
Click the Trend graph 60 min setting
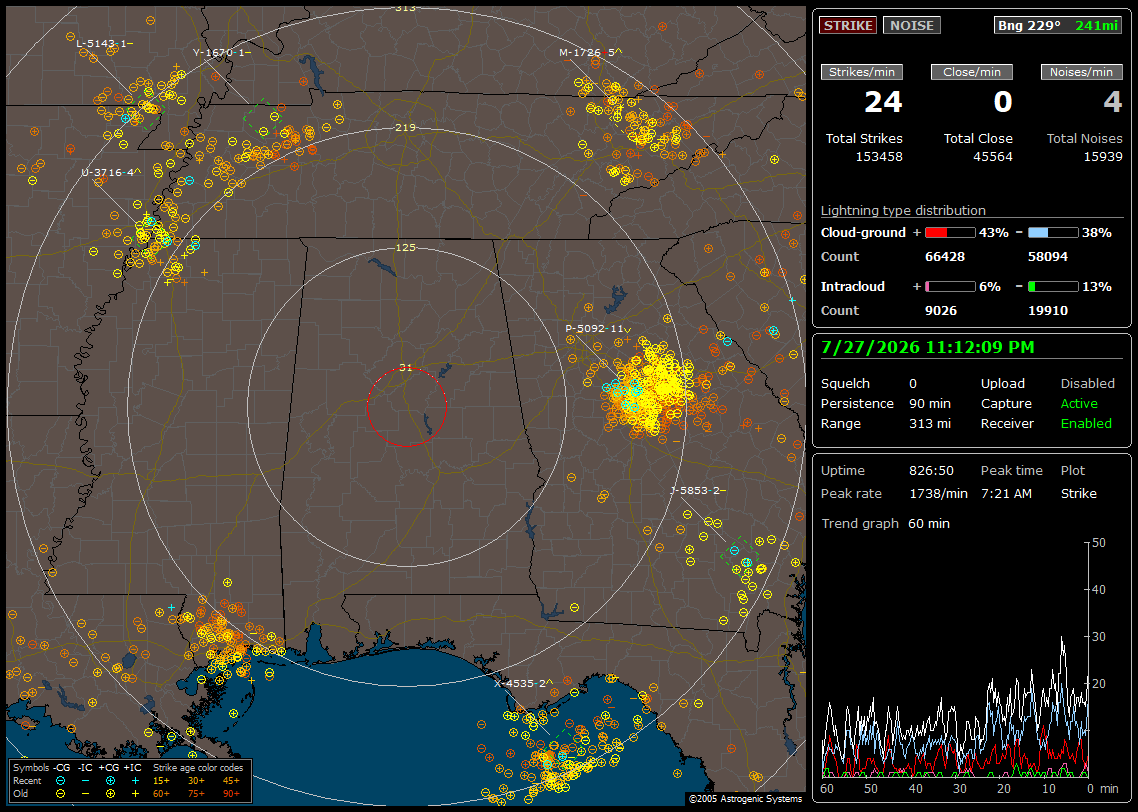885,524
